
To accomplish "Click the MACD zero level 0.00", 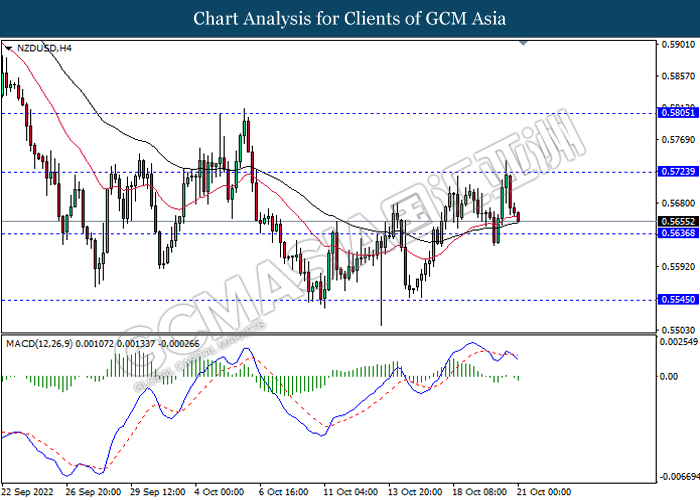I will pos(669,377).
